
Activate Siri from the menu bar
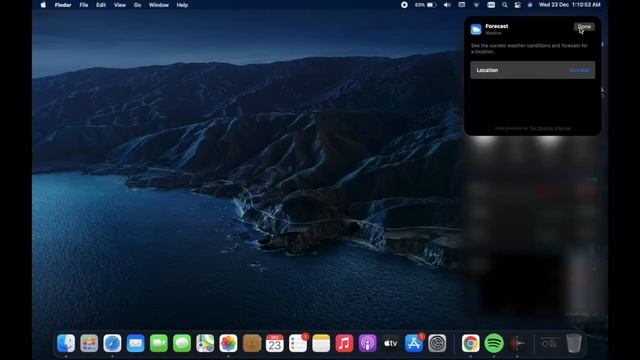[x=530, y=5]
